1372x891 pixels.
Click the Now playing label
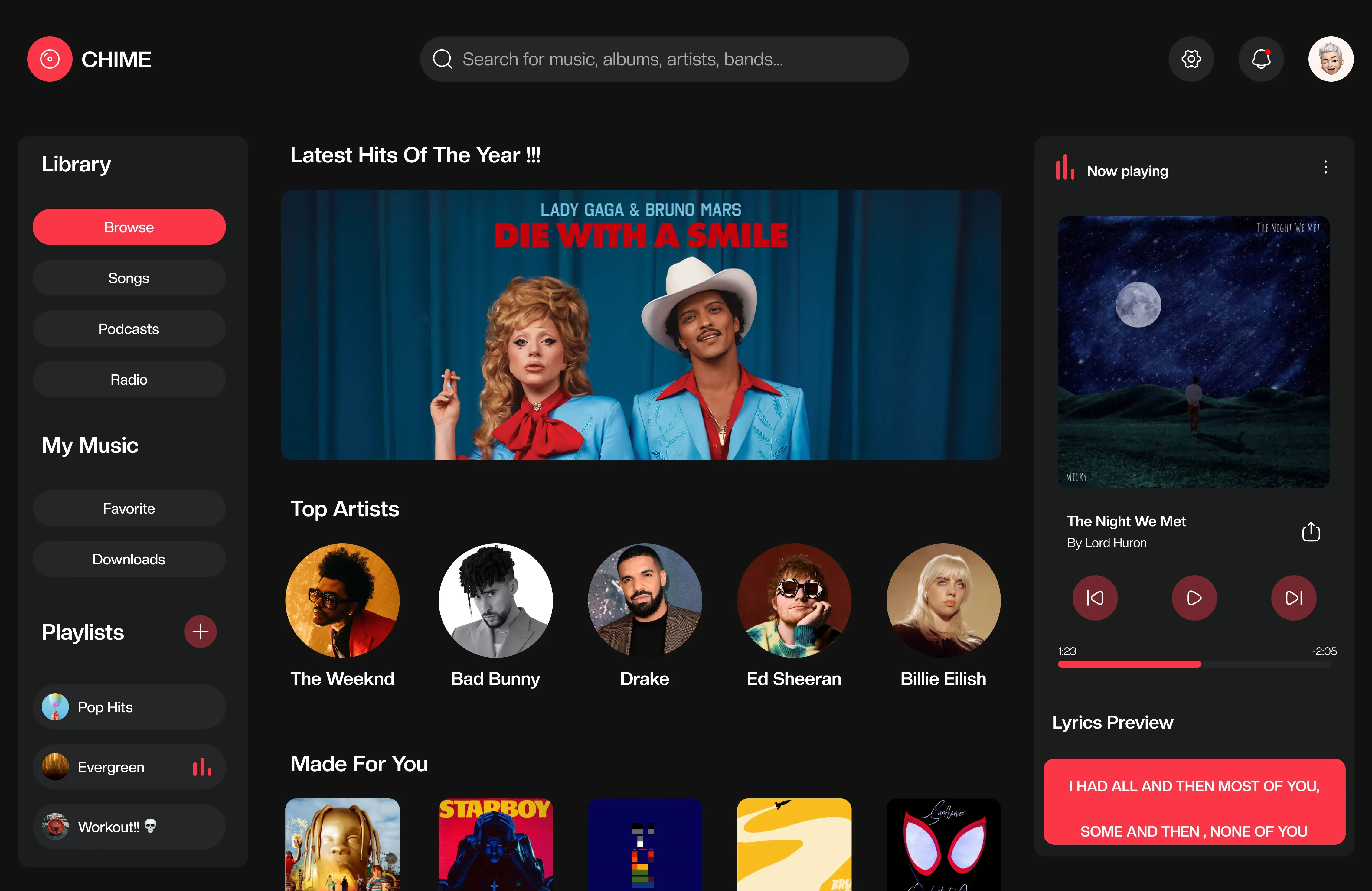(x=1127, y=171)
